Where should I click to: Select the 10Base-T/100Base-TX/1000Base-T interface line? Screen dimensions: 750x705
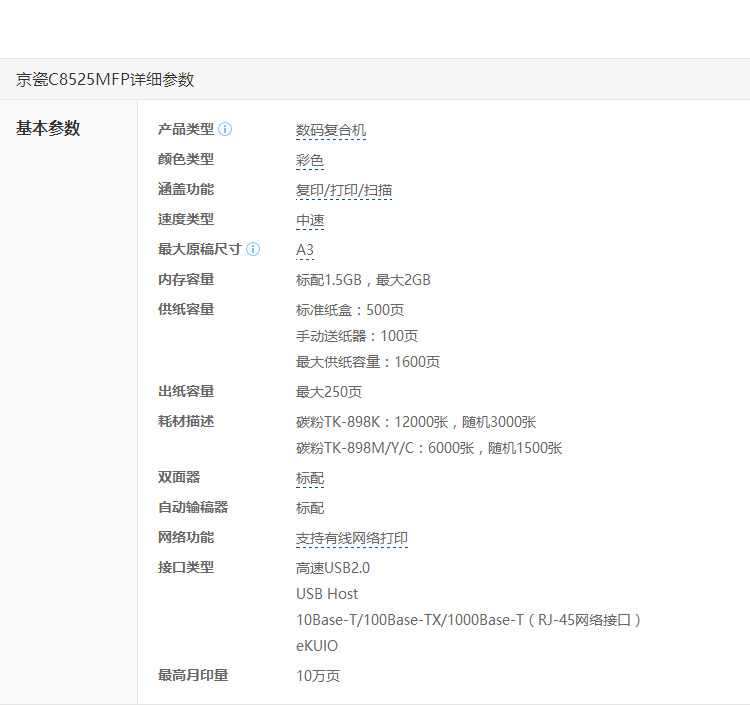click(x=469, y=620)
